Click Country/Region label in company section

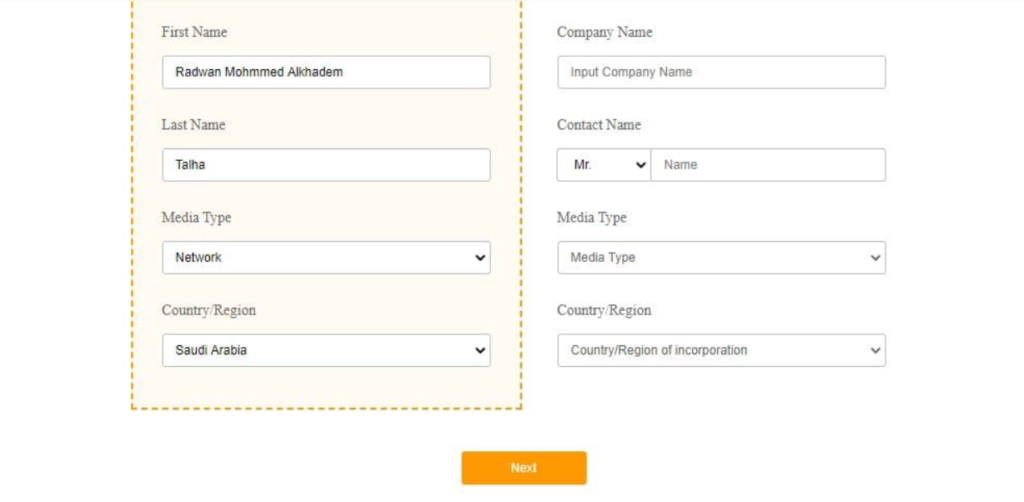(x=603, y=311)
